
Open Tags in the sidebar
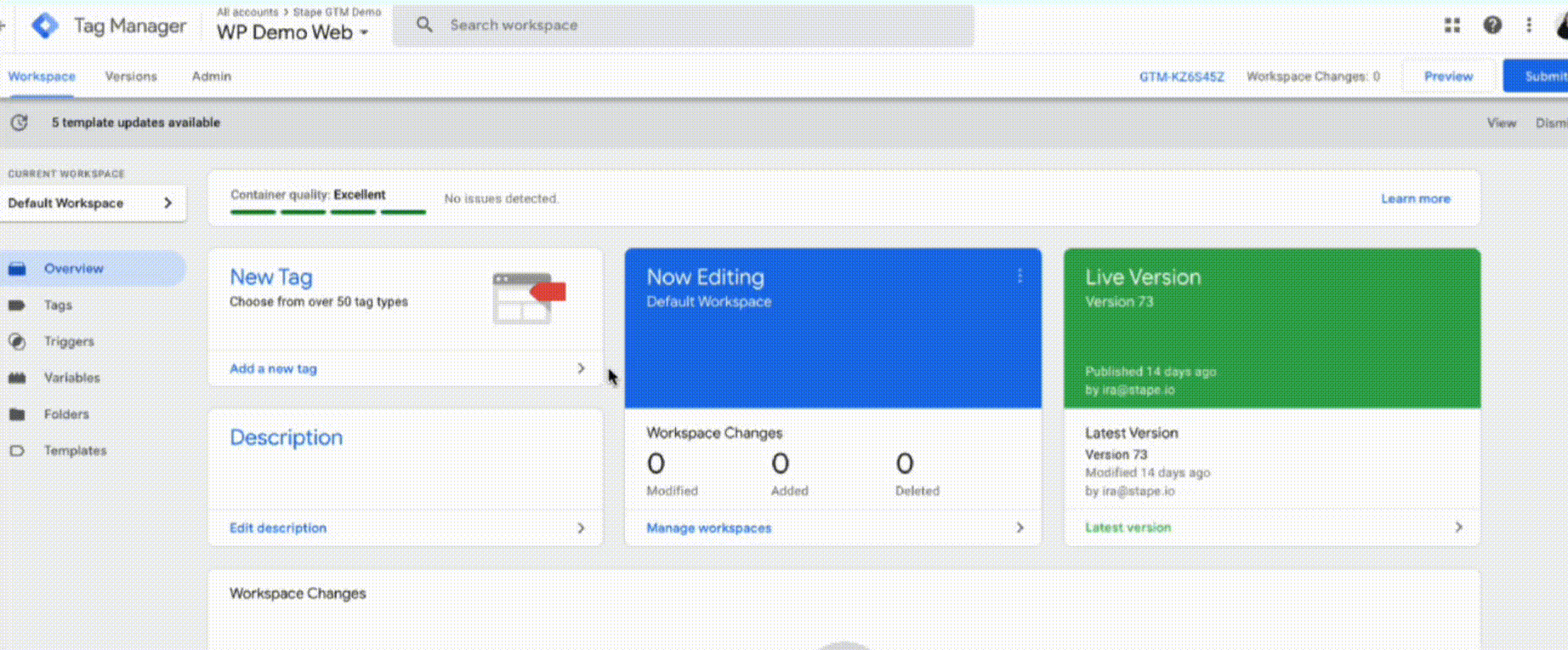tap(58, 305)
